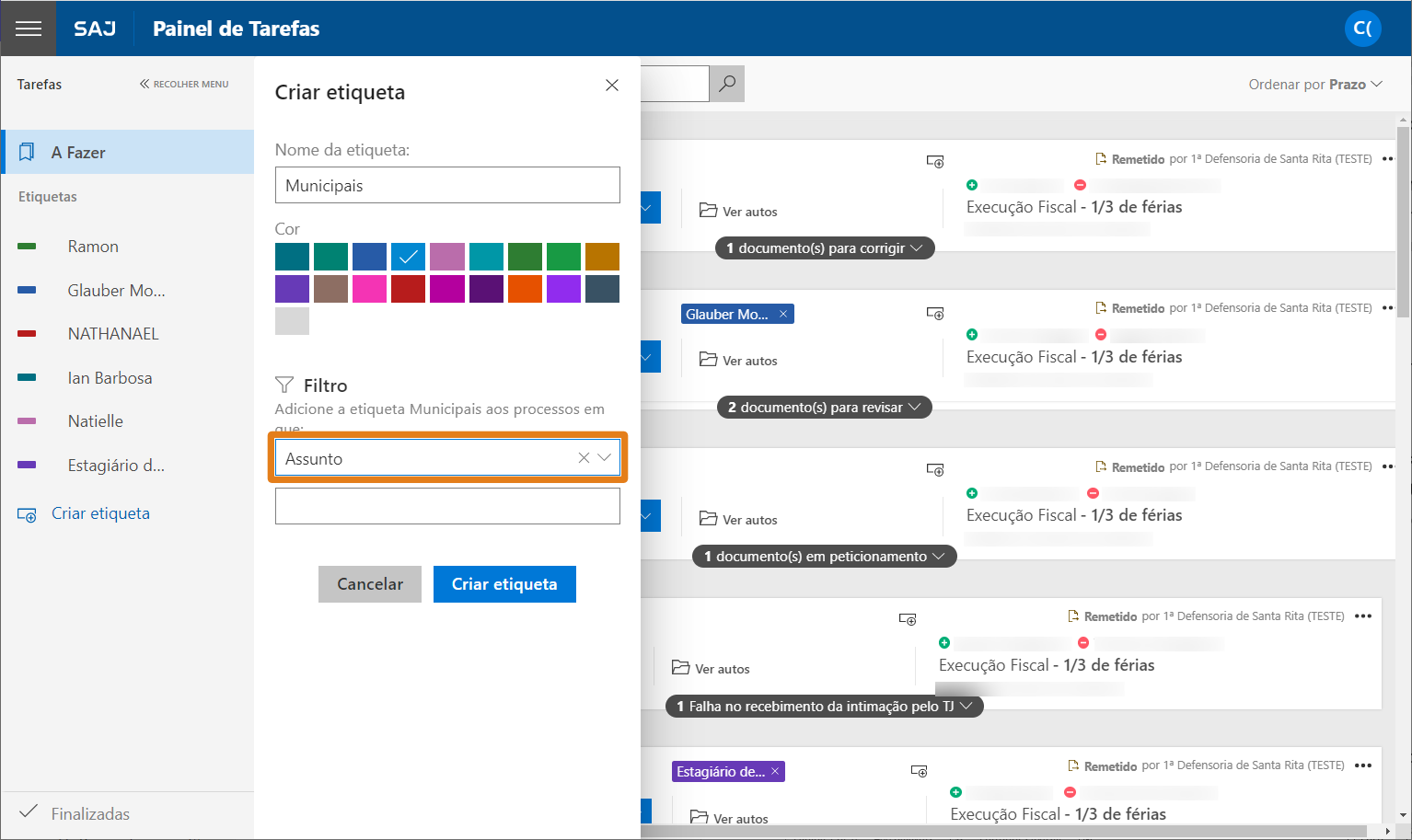Open more options on the Estagiário card
1412x840 pixels.
(1363, 765)
